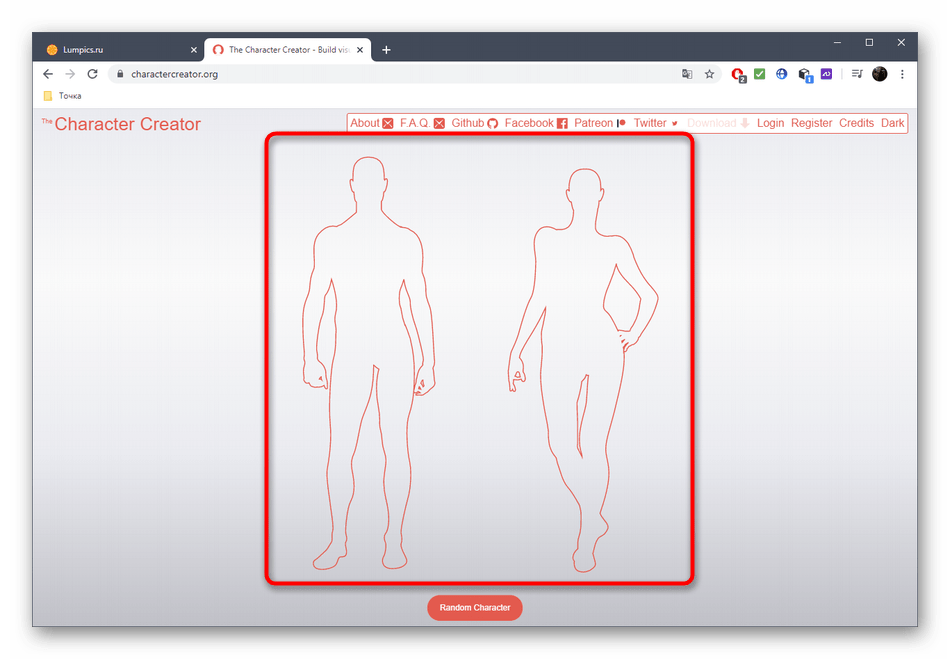Open the Register link

click(811, 123)
